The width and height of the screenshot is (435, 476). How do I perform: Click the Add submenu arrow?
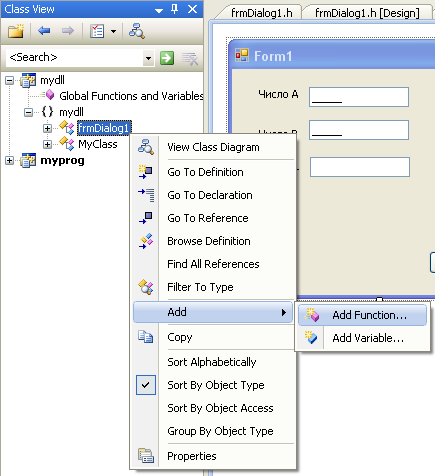[284, 312]
